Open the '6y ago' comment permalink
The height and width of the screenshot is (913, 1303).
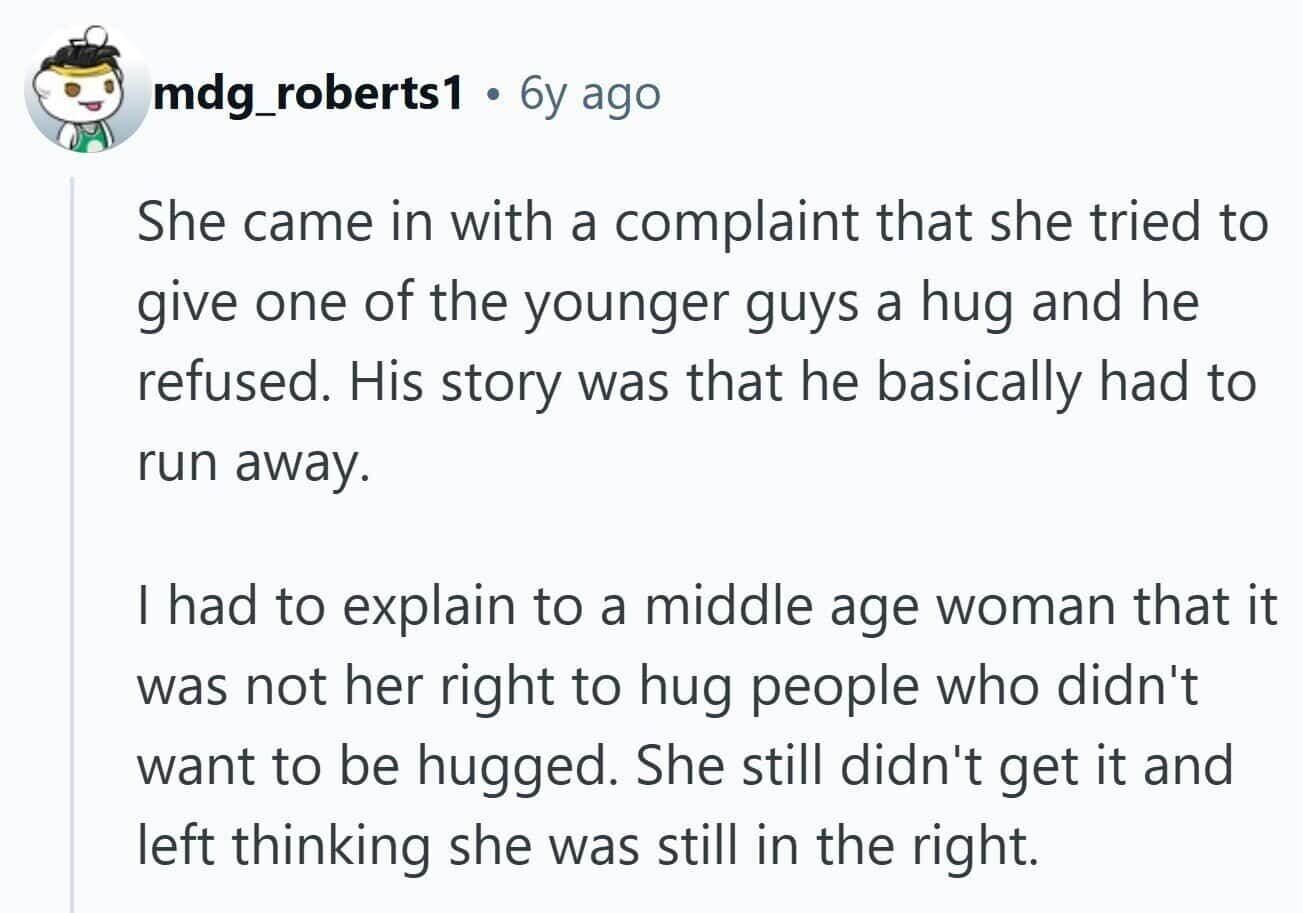tap(590, 94)
